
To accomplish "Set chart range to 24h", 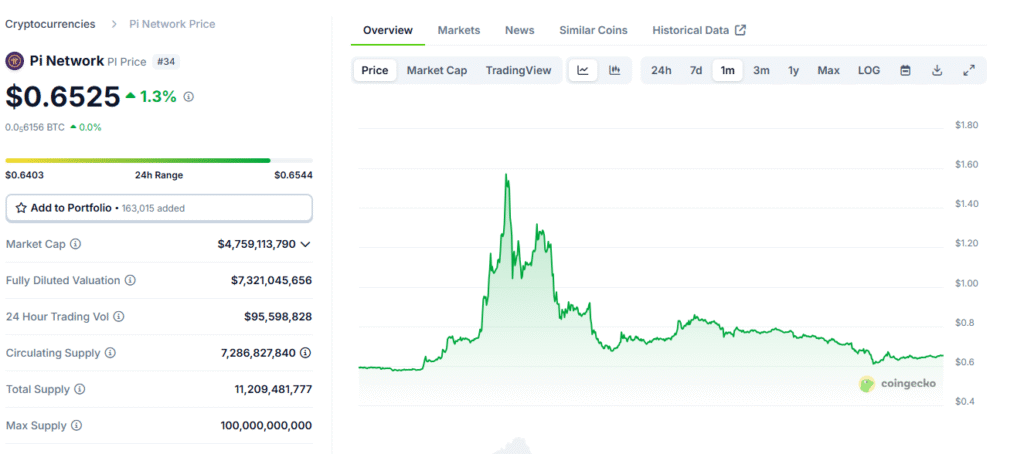I will pos(661,71).
